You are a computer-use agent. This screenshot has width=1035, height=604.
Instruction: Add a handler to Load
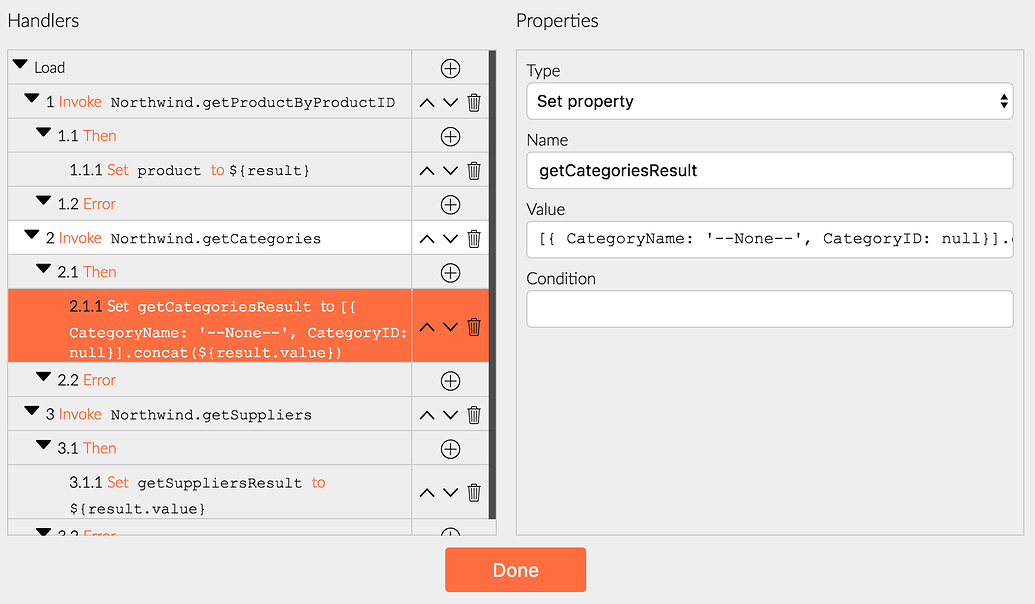[x=450, y=68]
